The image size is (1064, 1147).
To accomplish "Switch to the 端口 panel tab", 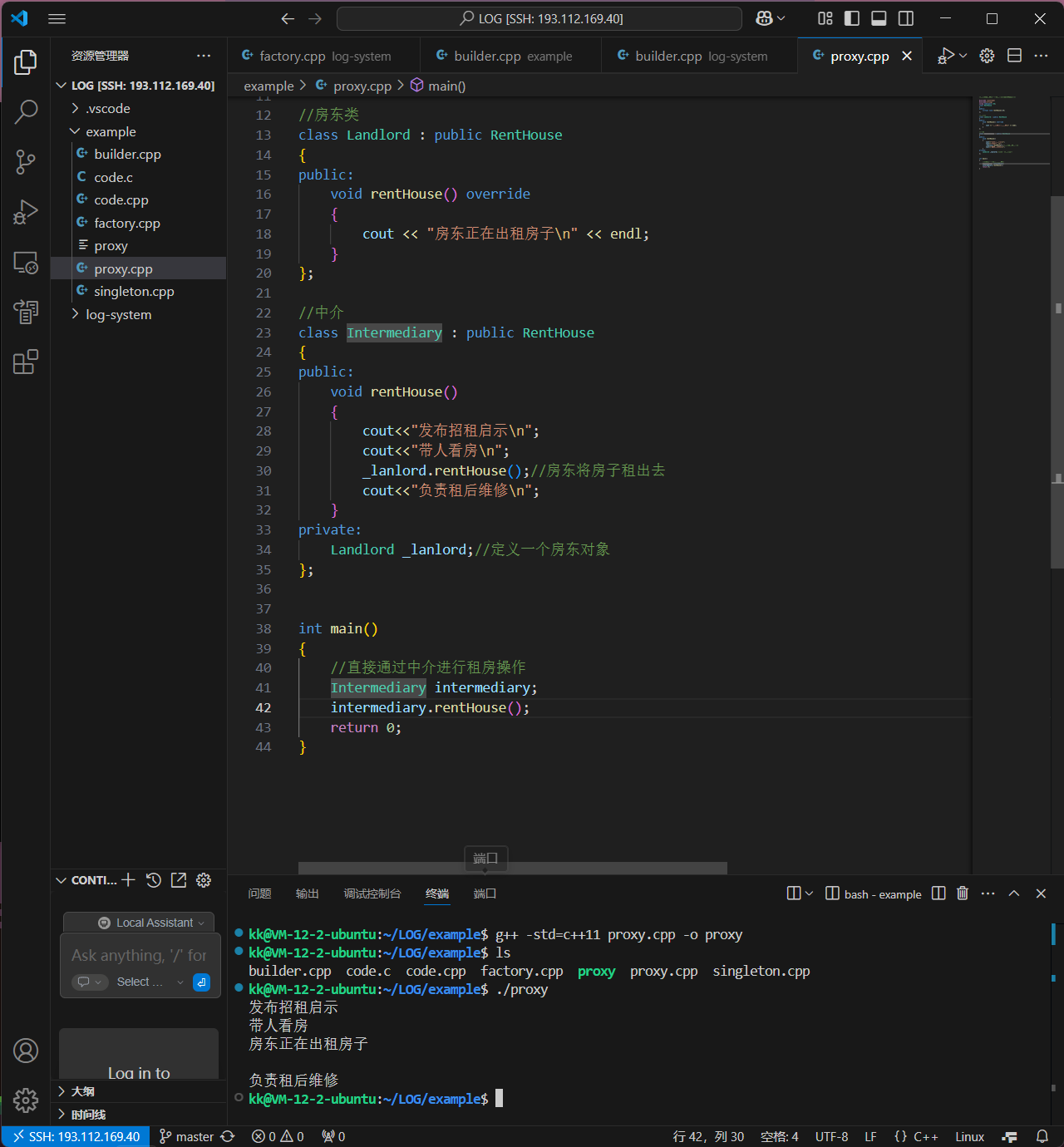I will [x=485, y=893].
